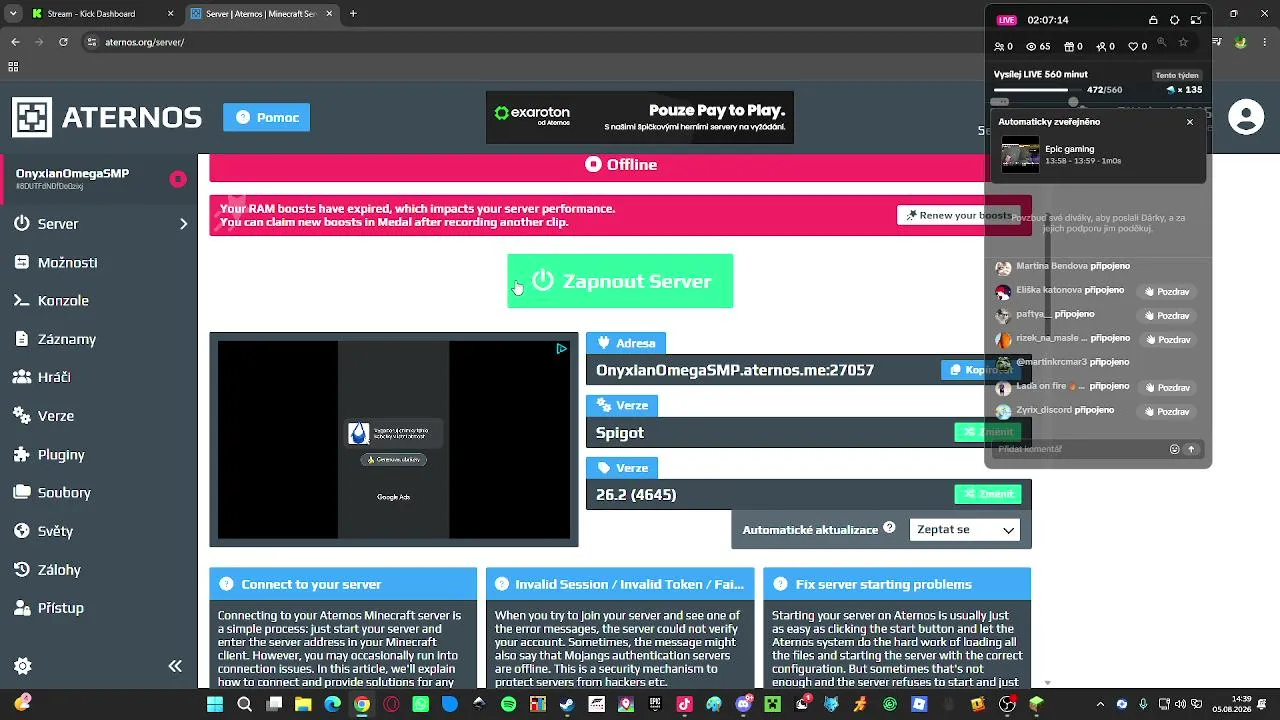Greet Lada on fire with Pozdrav
Viewport: 1280px width, 720px height.
(x=1167, y=388)
